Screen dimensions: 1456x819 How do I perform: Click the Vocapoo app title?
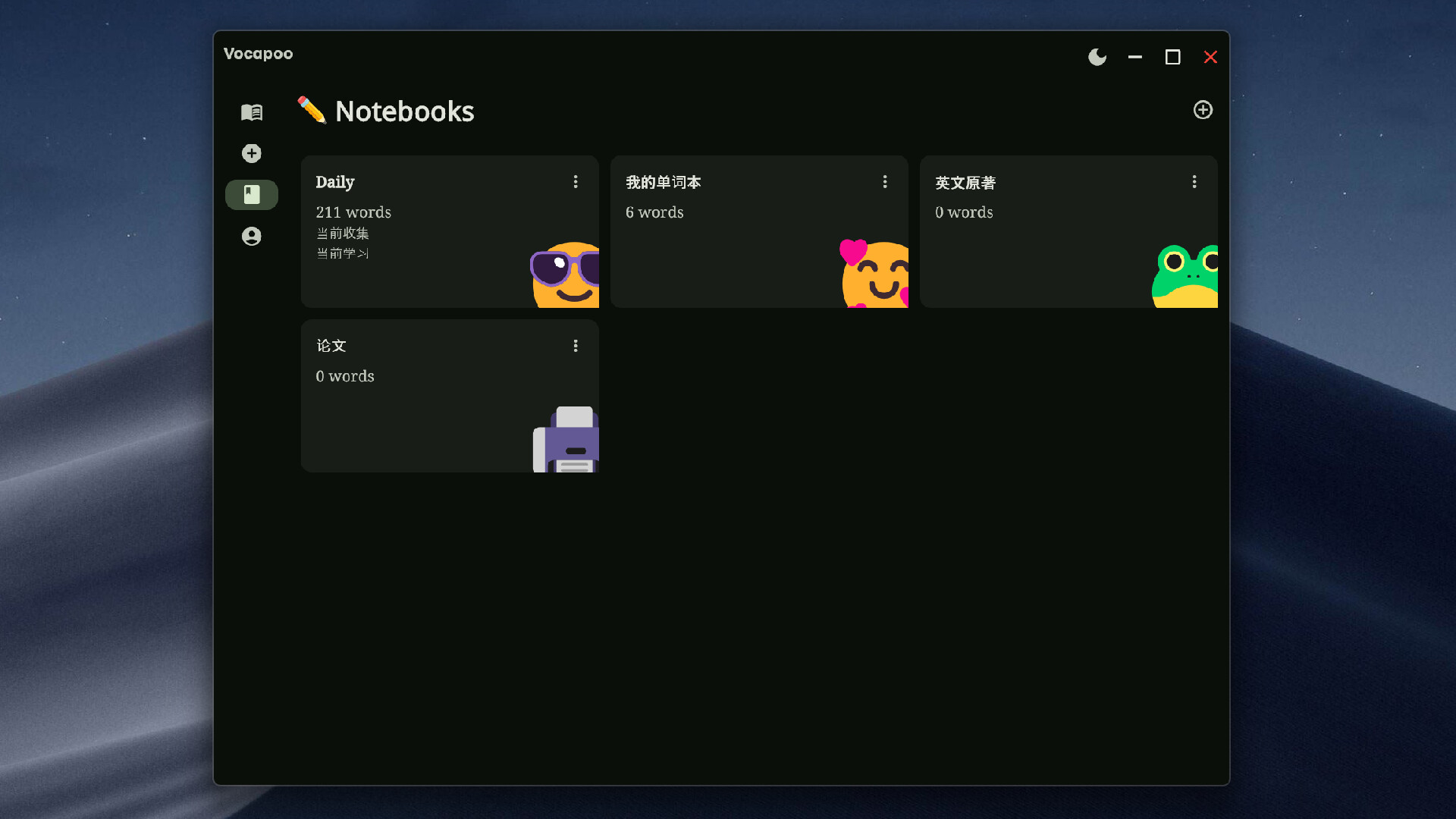pyautogui.click(x=258, y=53)
